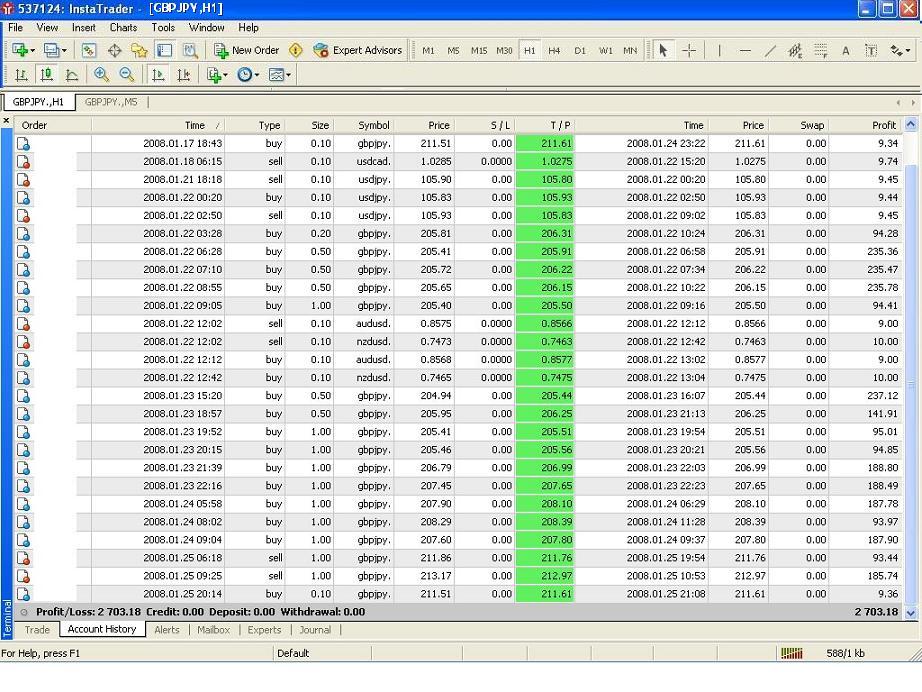This screenshot has width=922, height=692.
Task: Open the Insert menu
Action: (83, 28)
